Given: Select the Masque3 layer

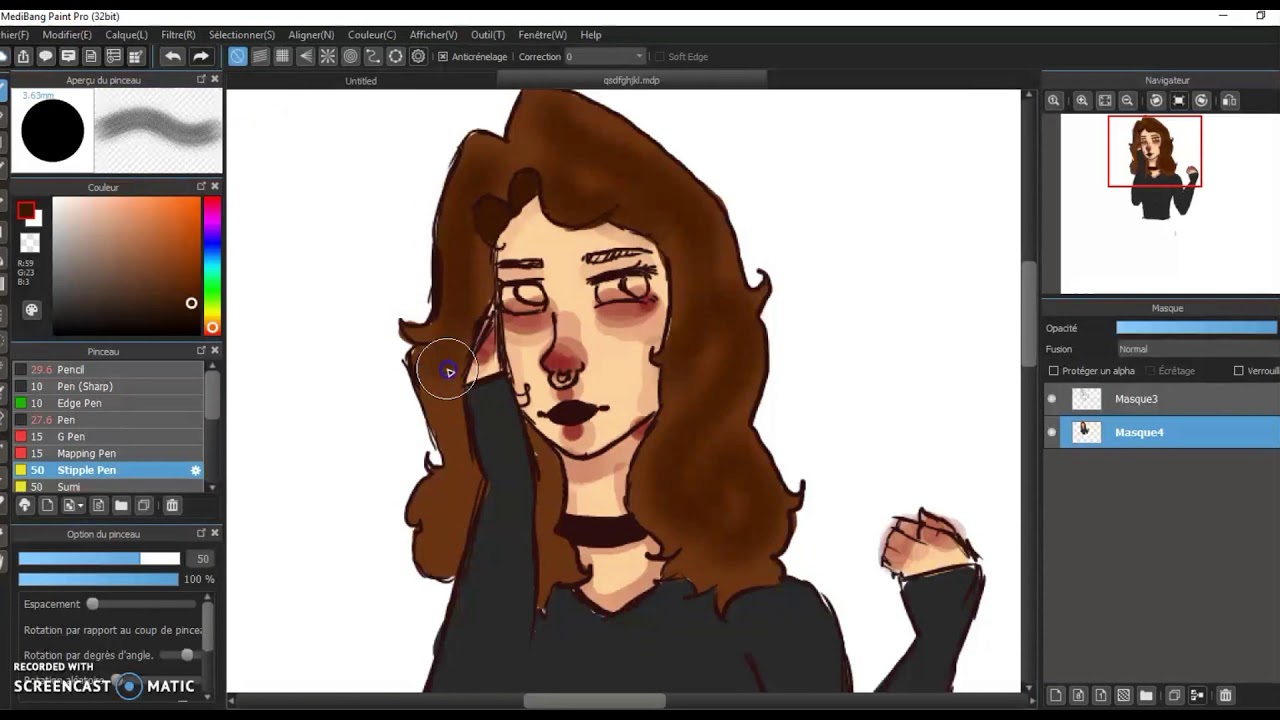Looking at the screenshot, I should coord(1162,399).
